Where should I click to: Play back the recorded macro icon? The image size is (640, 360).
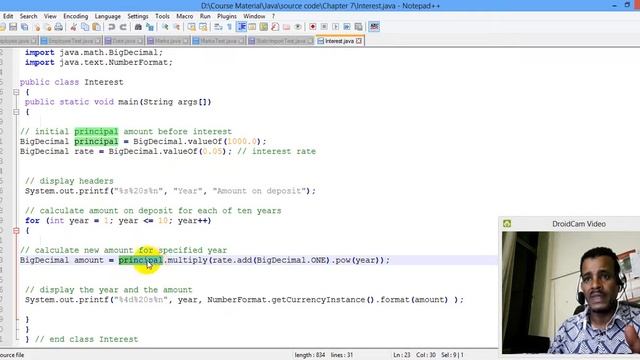click(336, 27)
